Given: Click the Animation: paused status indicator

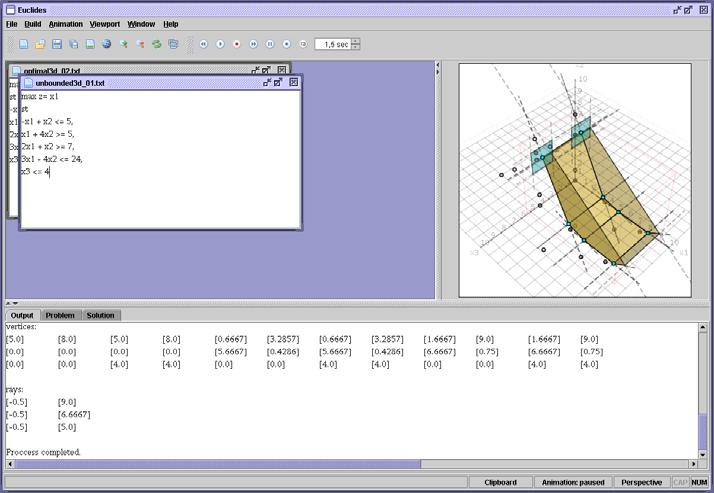Looking at the screenshot, I should point(573,483).
